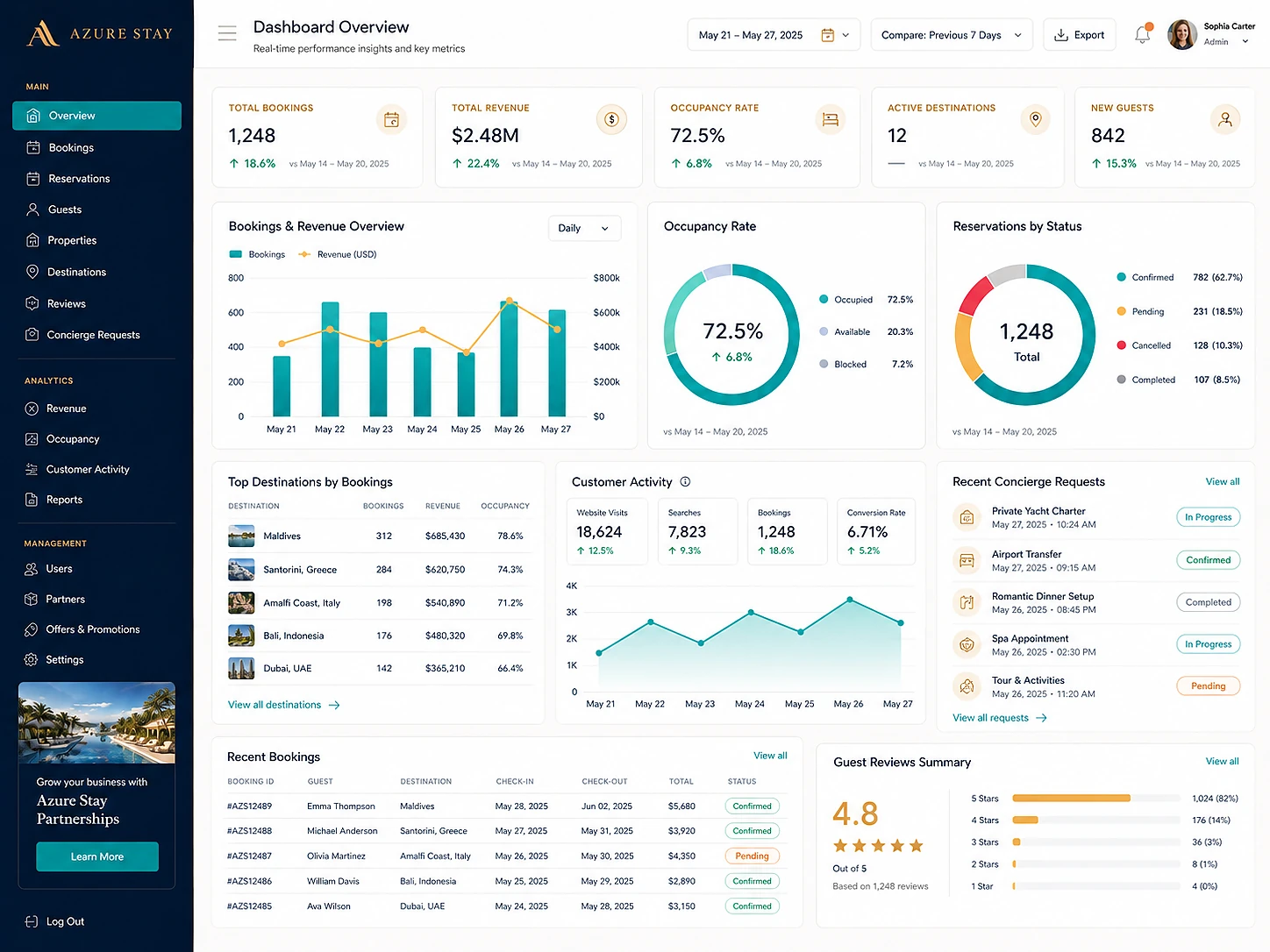
Task: Click the Active Destinations pin icon
Action: pos(1035,119)
